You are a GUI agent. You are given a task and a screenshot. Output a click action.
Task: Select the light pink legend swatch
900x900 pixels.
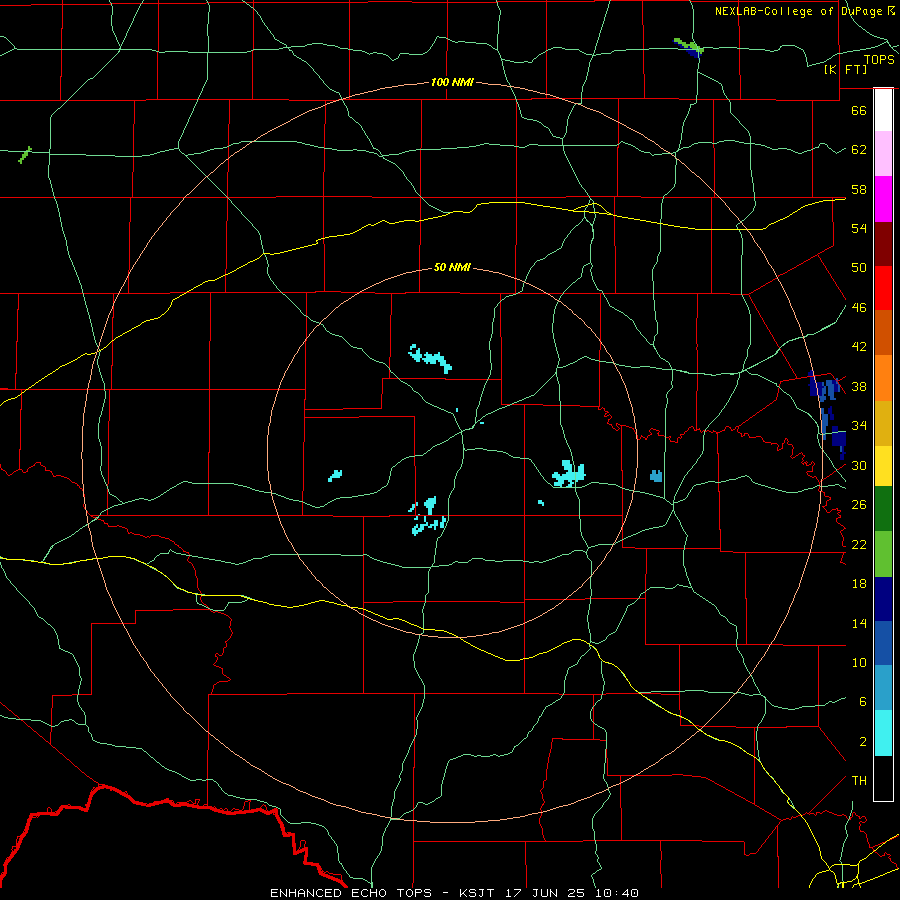883,154
